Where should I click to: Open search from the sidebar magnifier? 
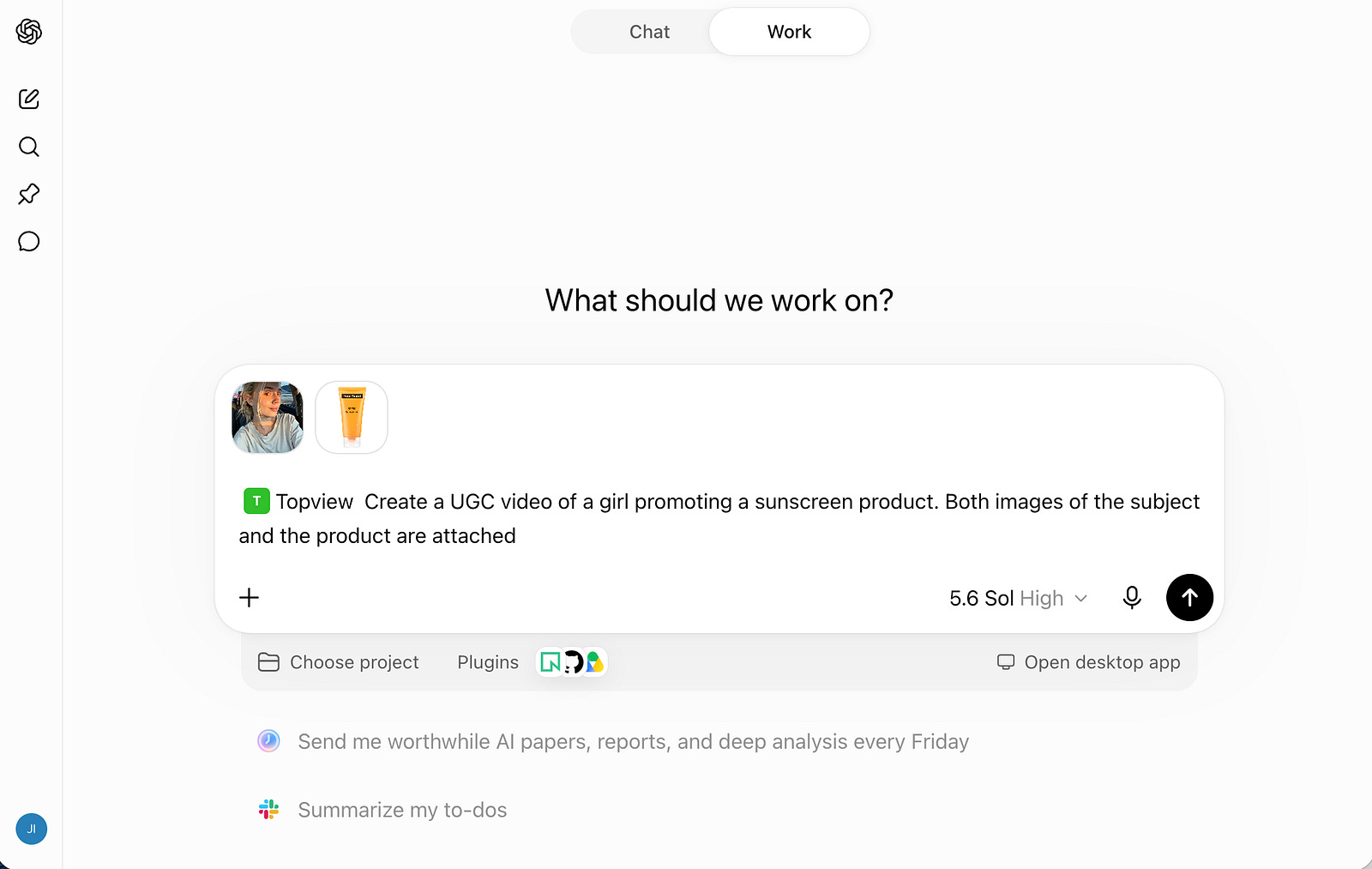click(x=29, y=147)
